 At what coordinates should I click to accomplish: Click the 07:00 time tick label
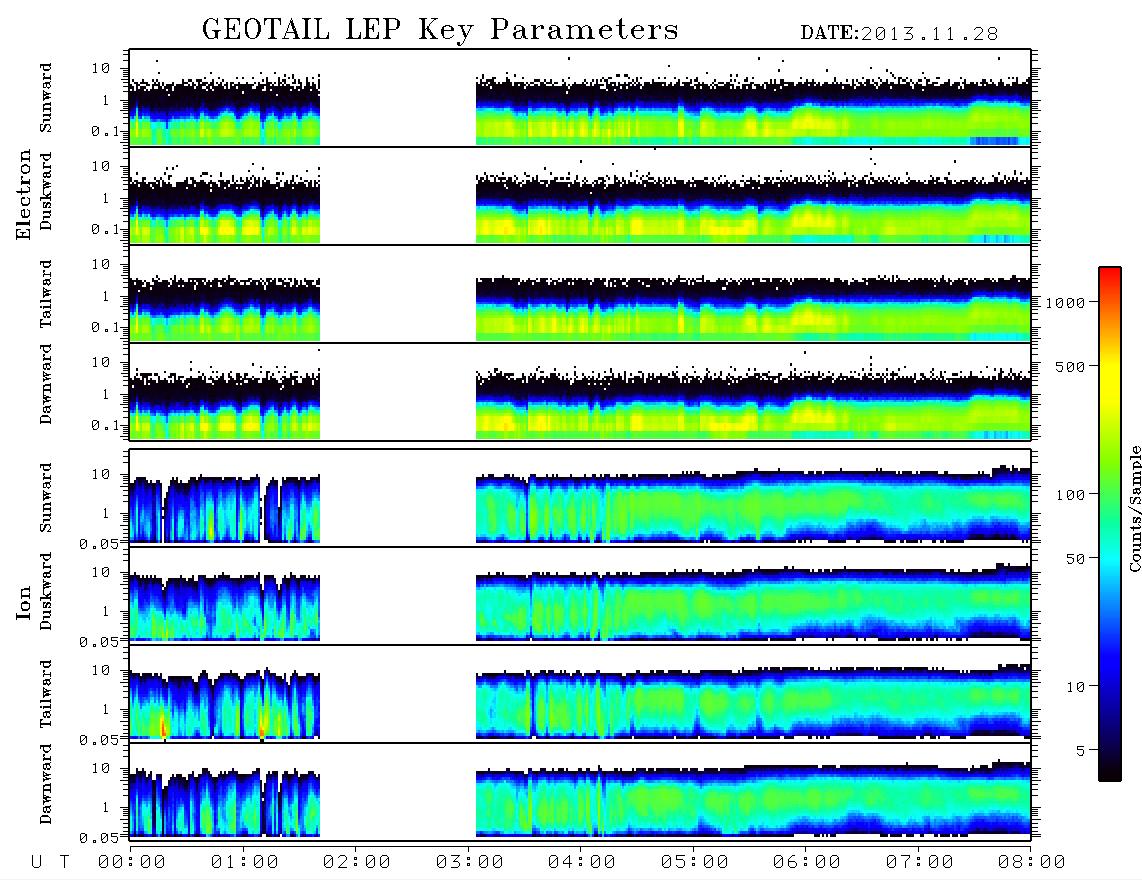920,863
